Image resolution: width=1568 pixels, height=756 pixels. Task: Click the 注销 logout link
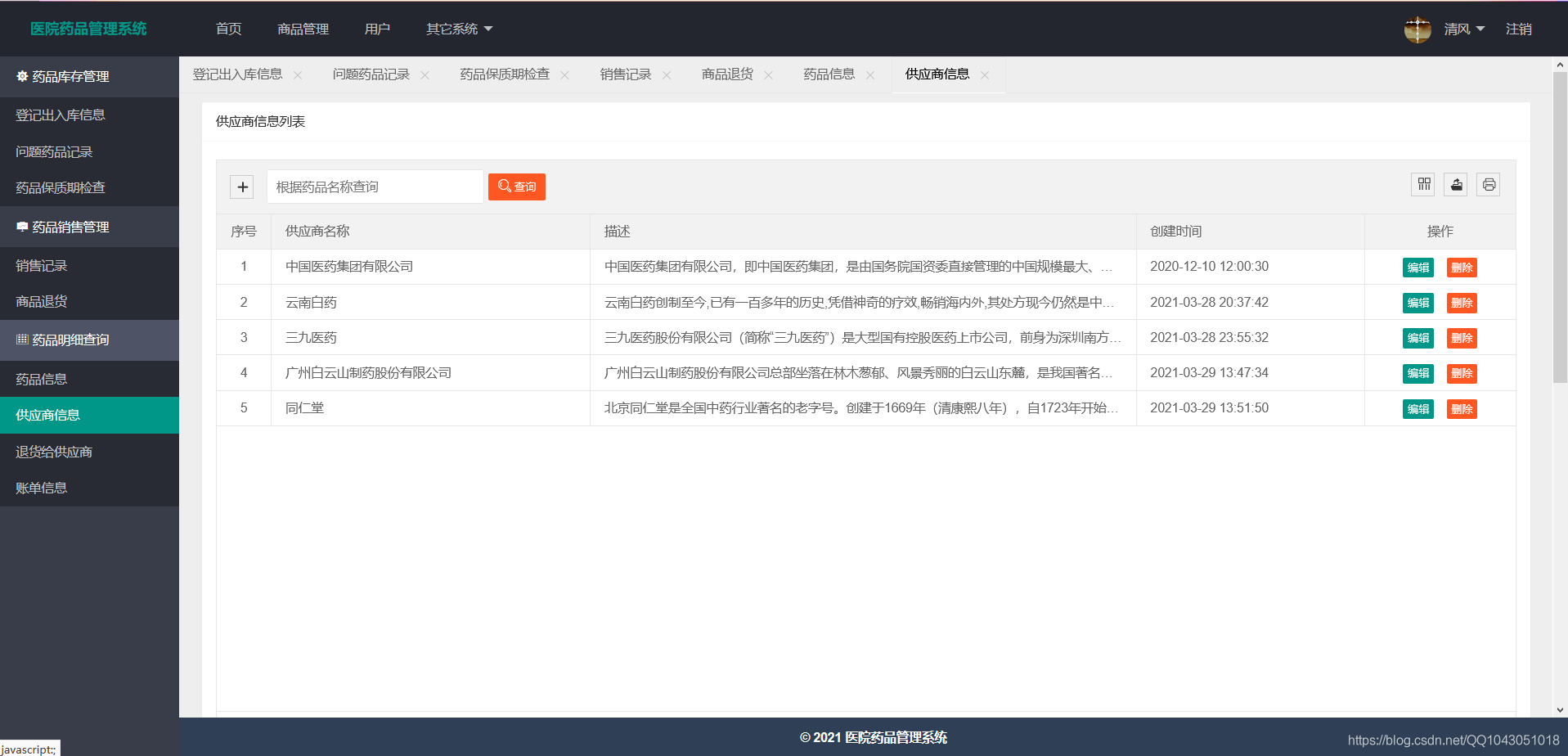1518,29
